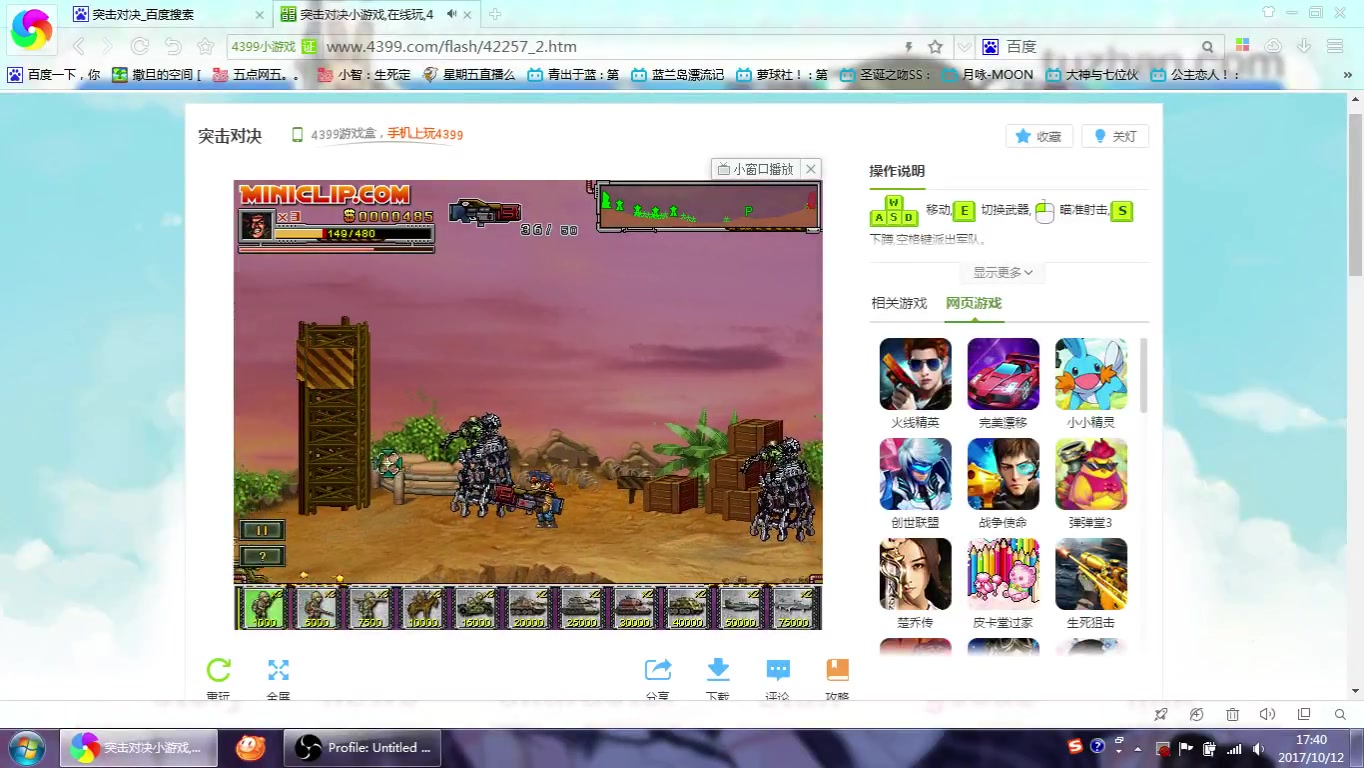The image size is (1364, 768).
Task: Open bookmark 星期五直播么
Action: pyautogui.click(x=470, y=74)
